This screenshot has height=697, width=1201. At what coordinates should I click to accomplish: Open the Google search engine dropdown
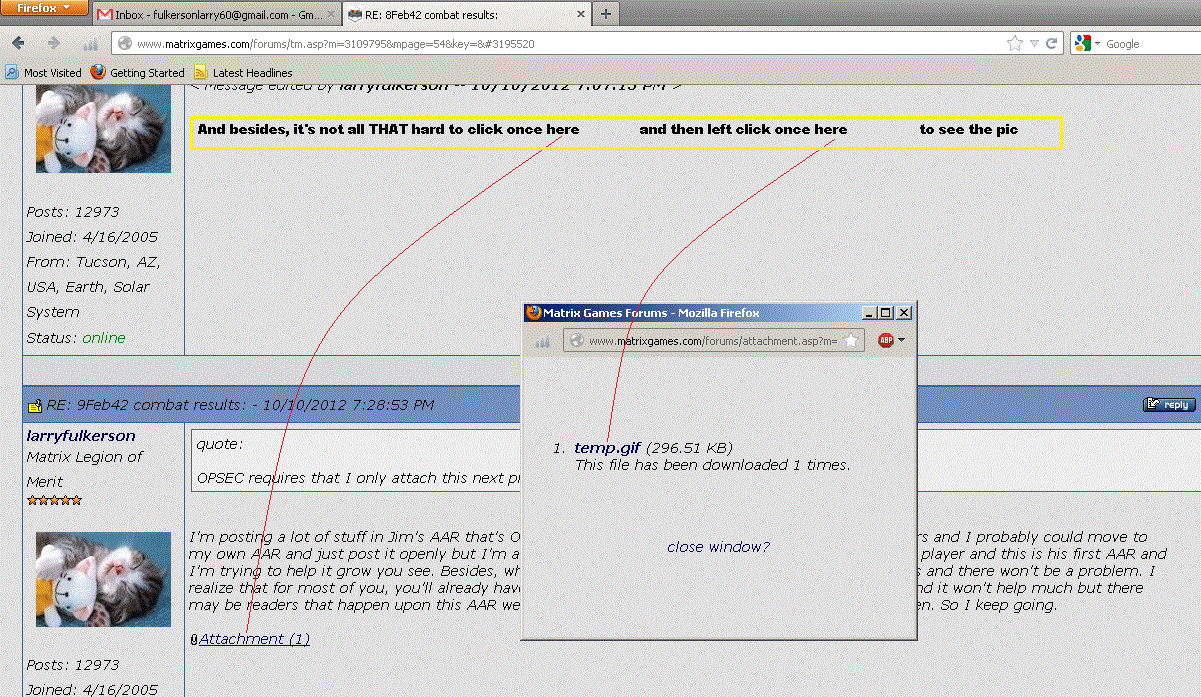[x=1087, y=44]
